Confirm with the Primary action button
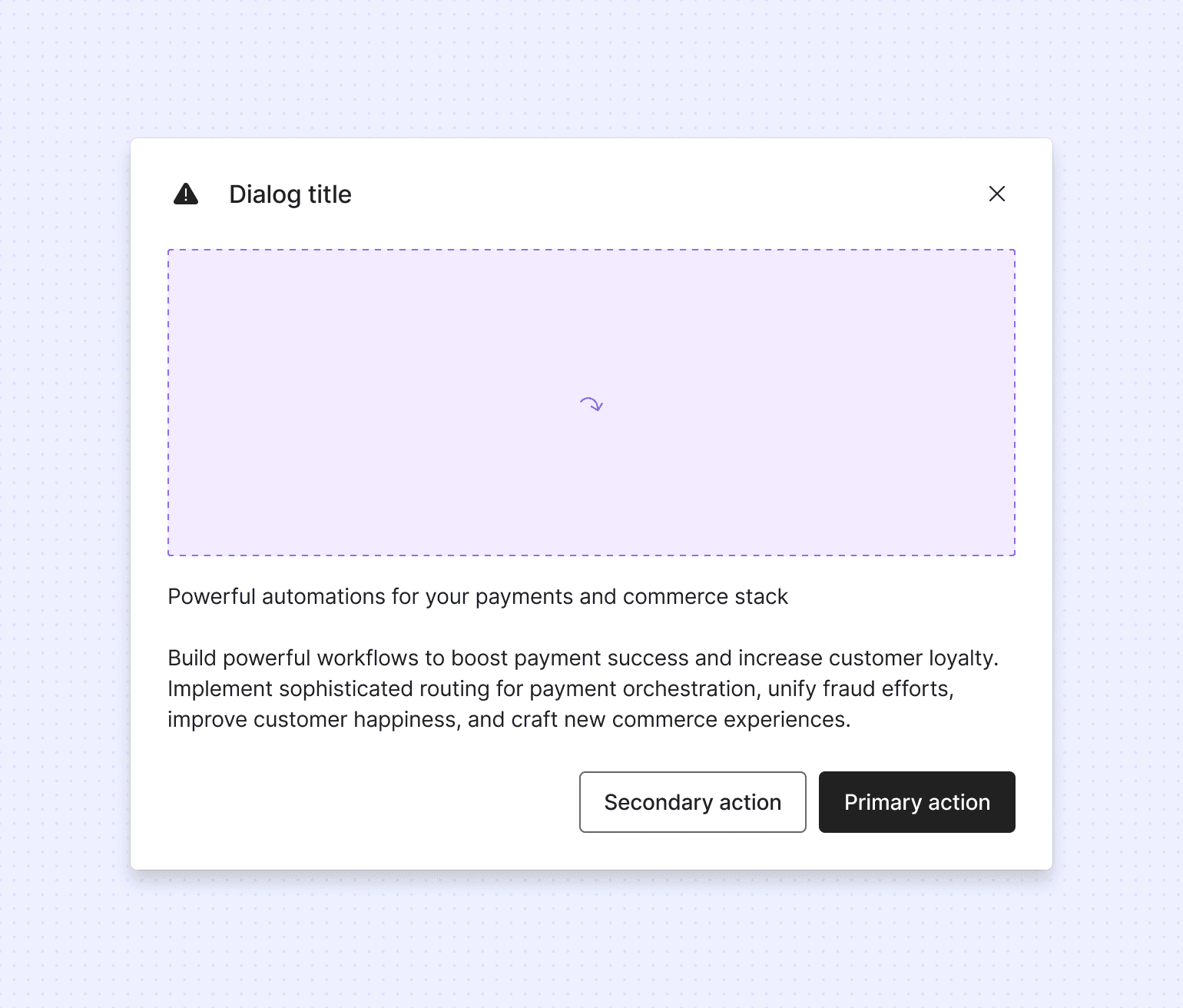Viewport: 1183px width, 1008px height. point(917,802)
